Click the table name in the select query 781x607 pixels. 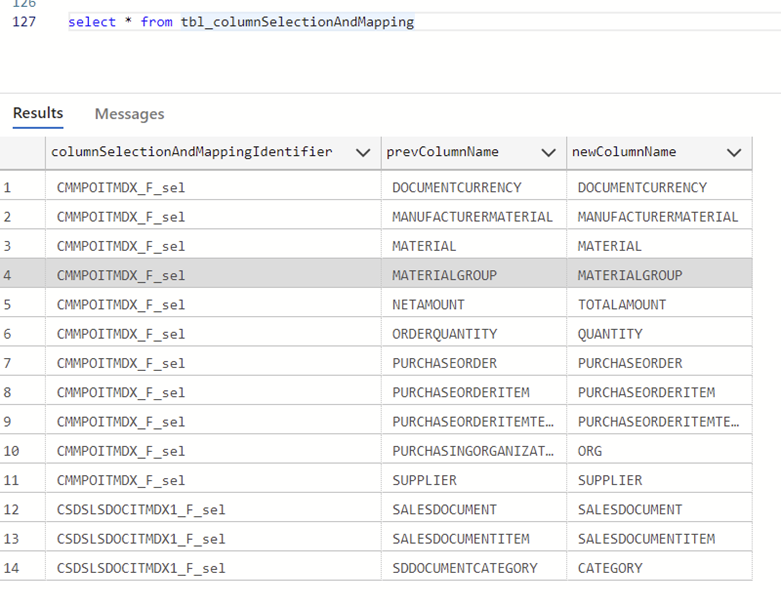point(297,21)
